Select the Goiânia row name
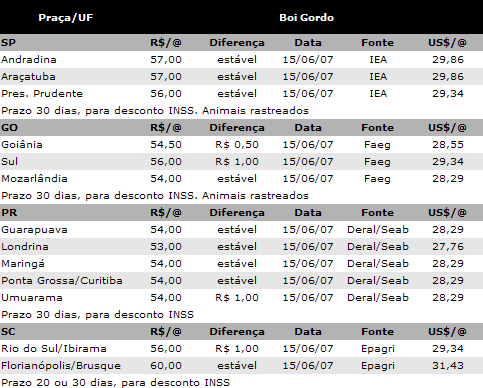This screenshot has width=483, height=388. pyautogui.click(x=22, y=145)
